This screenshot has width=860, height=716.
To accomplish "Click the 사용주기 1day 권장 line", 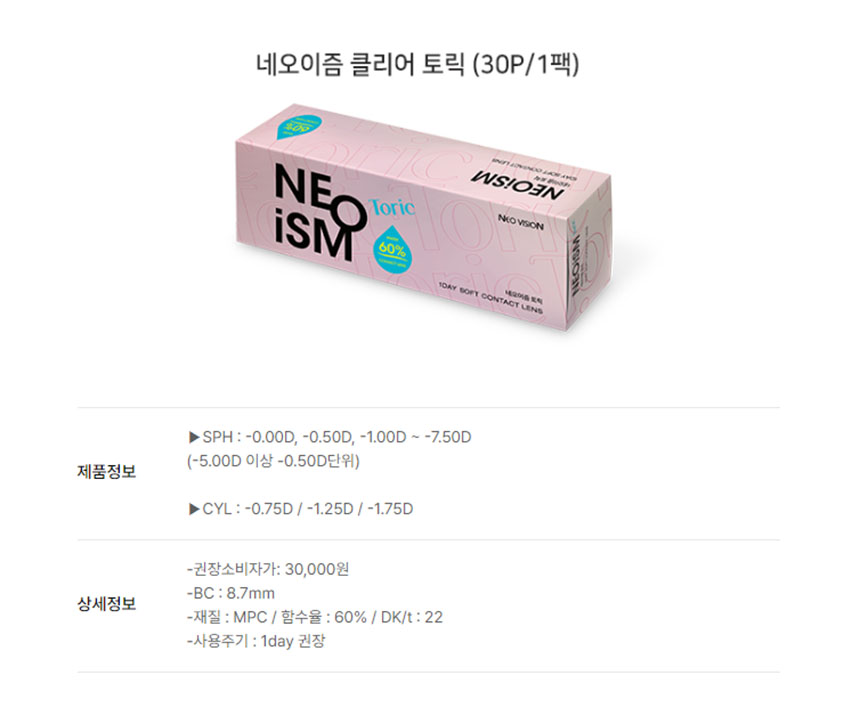I will pos(256,641).
